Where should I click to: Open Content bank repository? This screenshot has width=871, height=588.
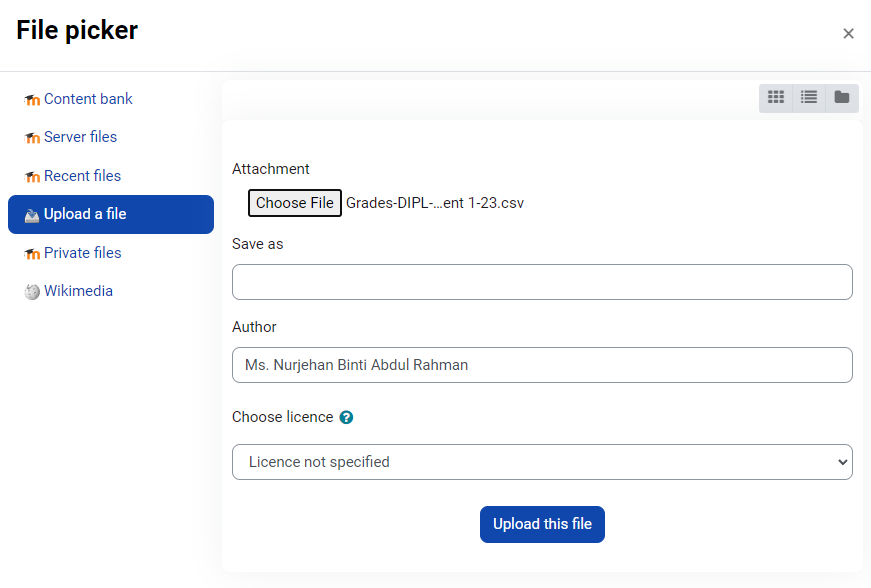[88, 99]
